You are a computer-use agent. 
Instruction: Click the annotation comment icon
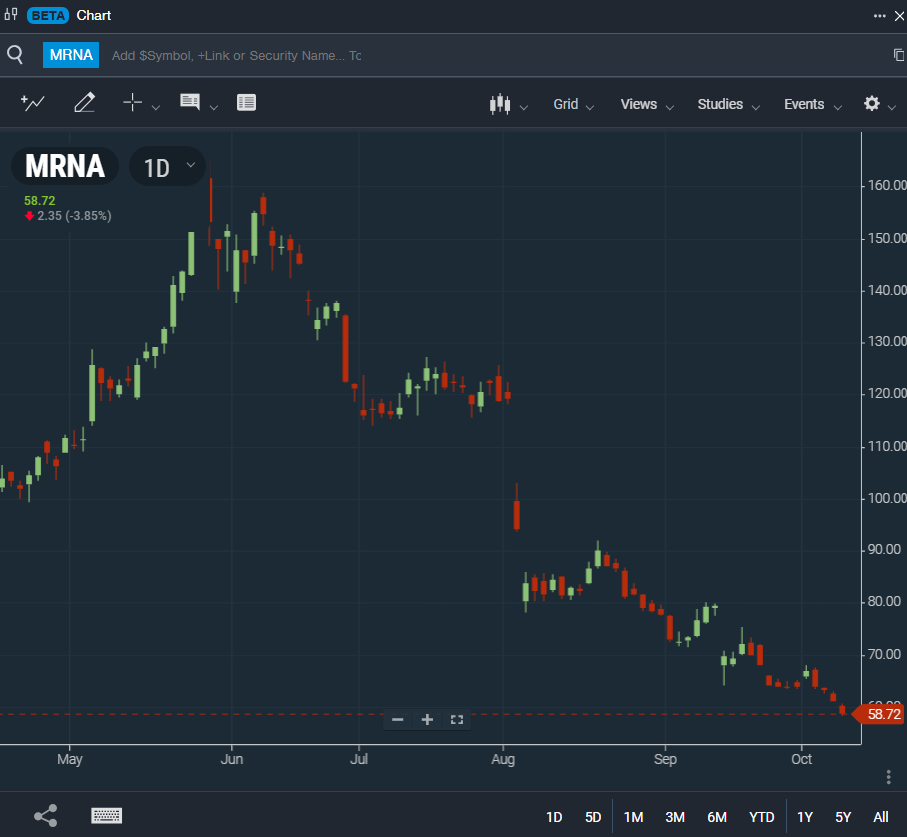pyautogui.click(x=190, y=102)
